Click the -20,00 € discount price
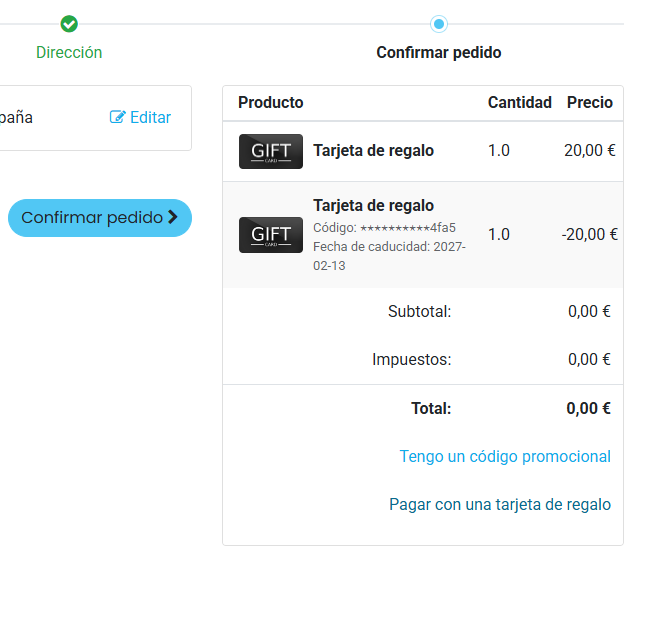Viewport: 671px width, 628px height. 589,234
